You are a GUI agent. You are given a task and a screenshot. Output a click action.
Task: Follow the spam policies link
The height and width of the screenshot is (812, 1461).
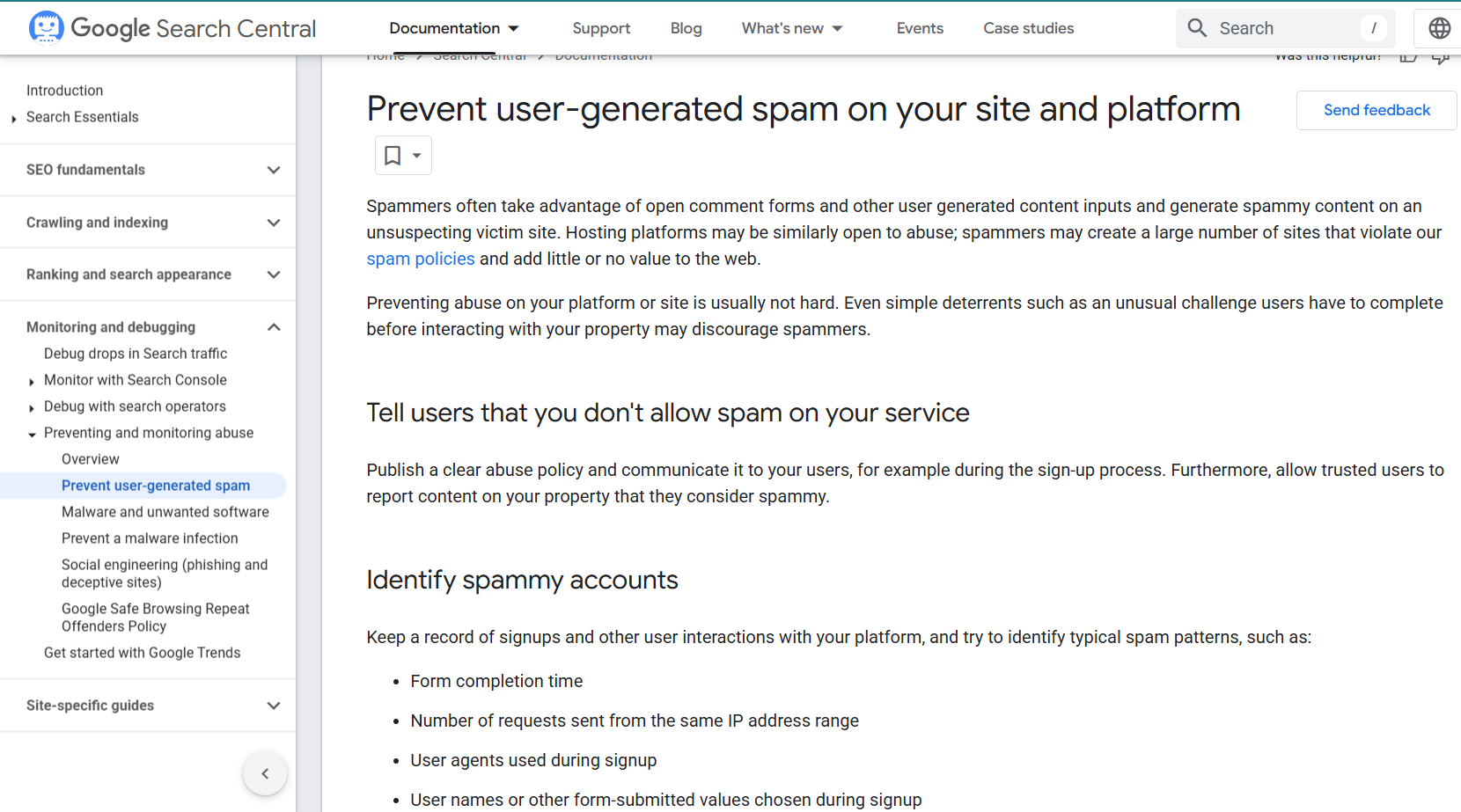421,259
